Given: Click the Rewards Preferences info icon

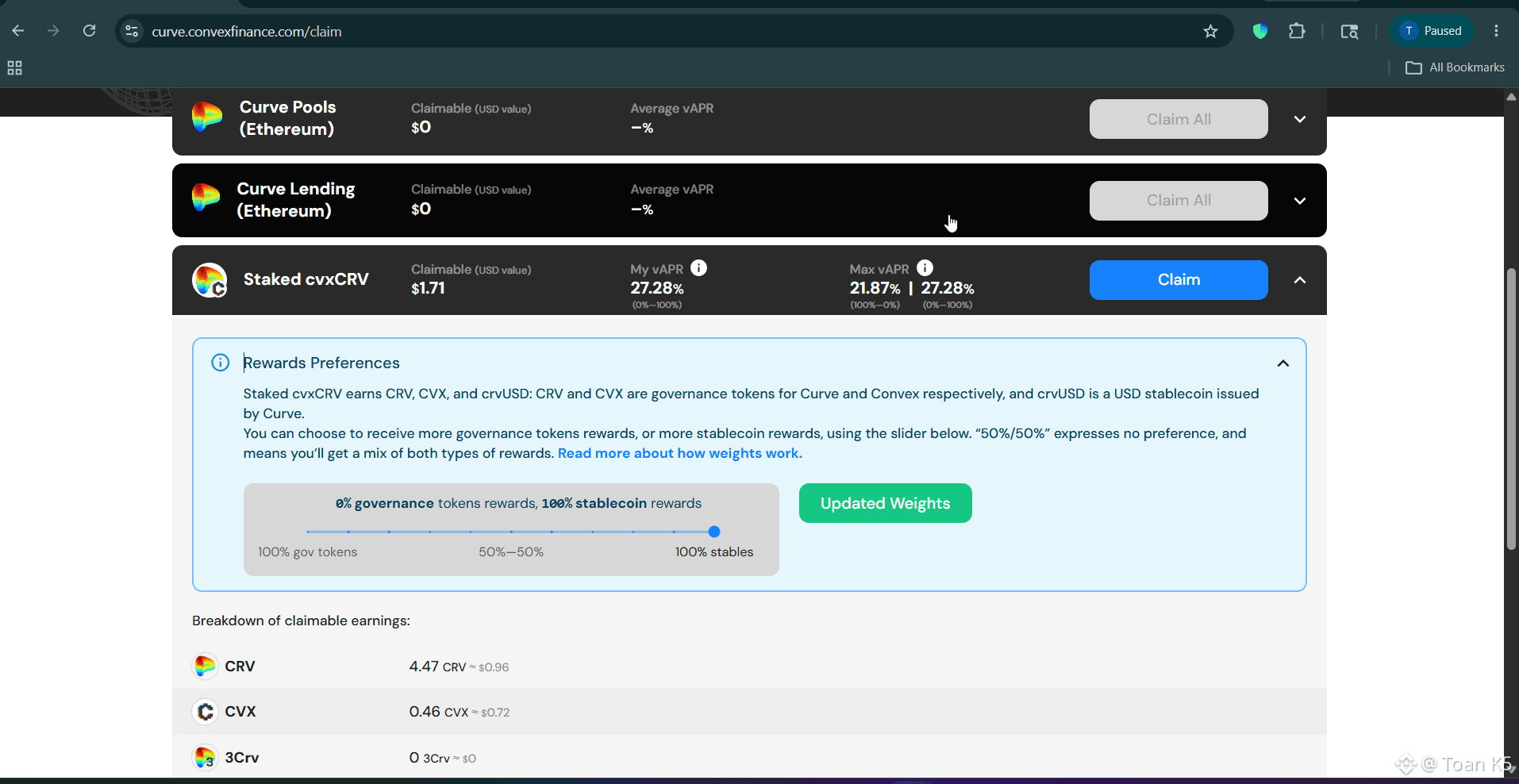Looking at the screenshot, I should tap(220, 363).
